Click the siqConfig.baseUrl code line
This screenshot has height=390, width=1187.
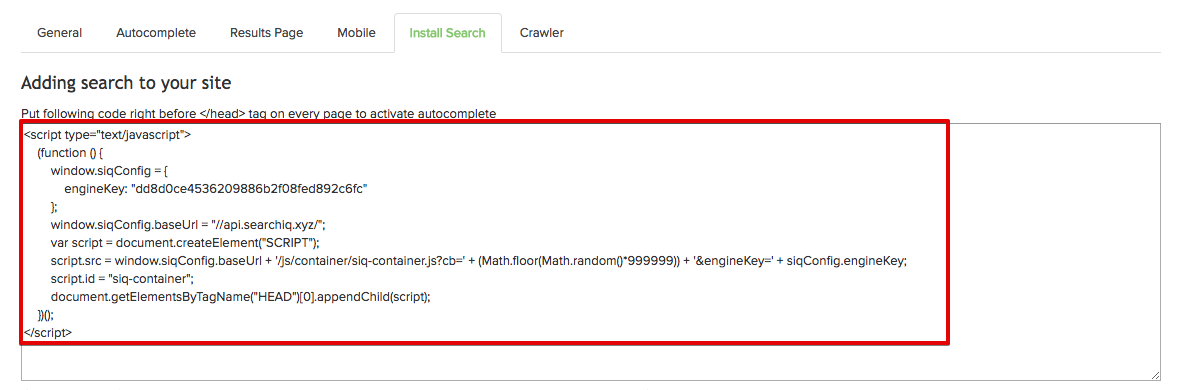(188, 225)
